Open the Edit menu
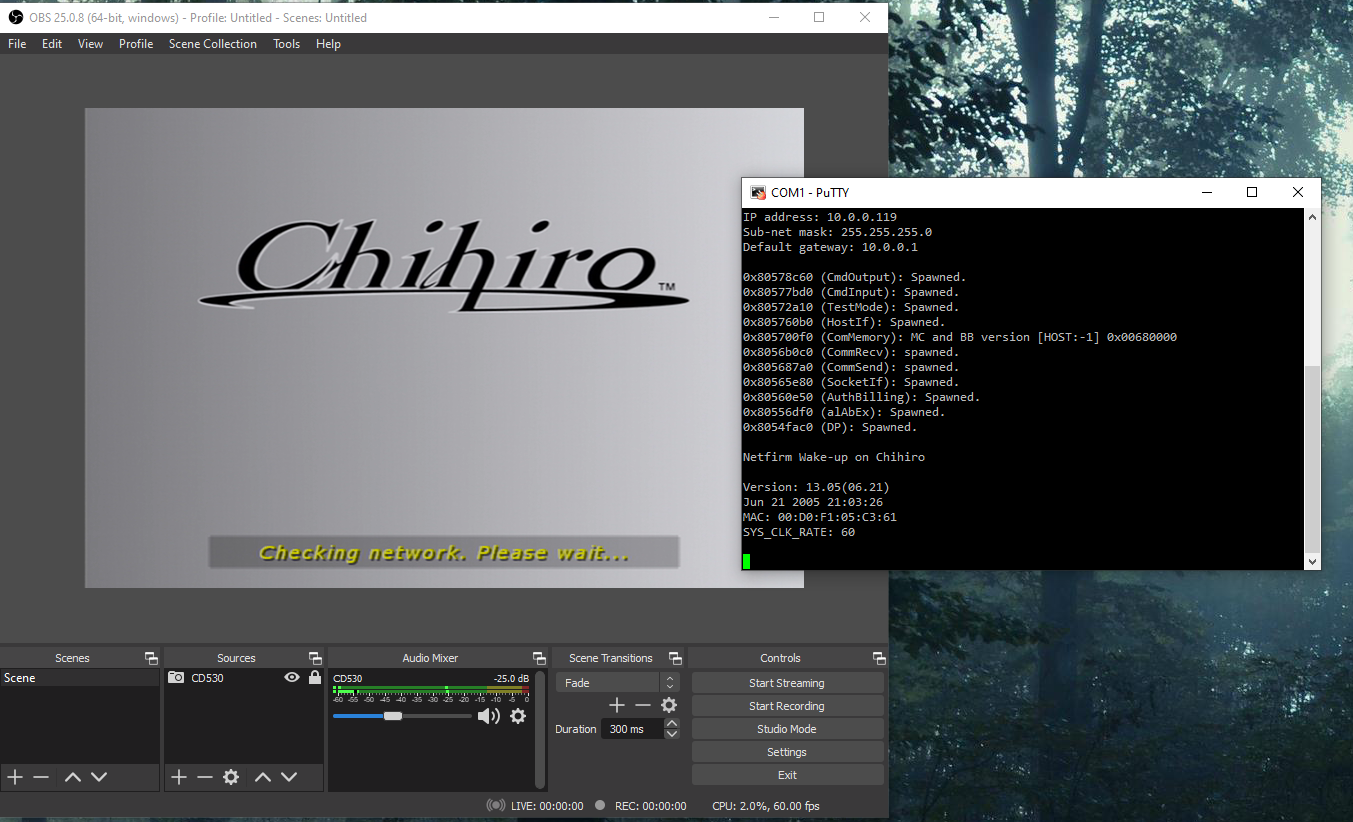 52,44
